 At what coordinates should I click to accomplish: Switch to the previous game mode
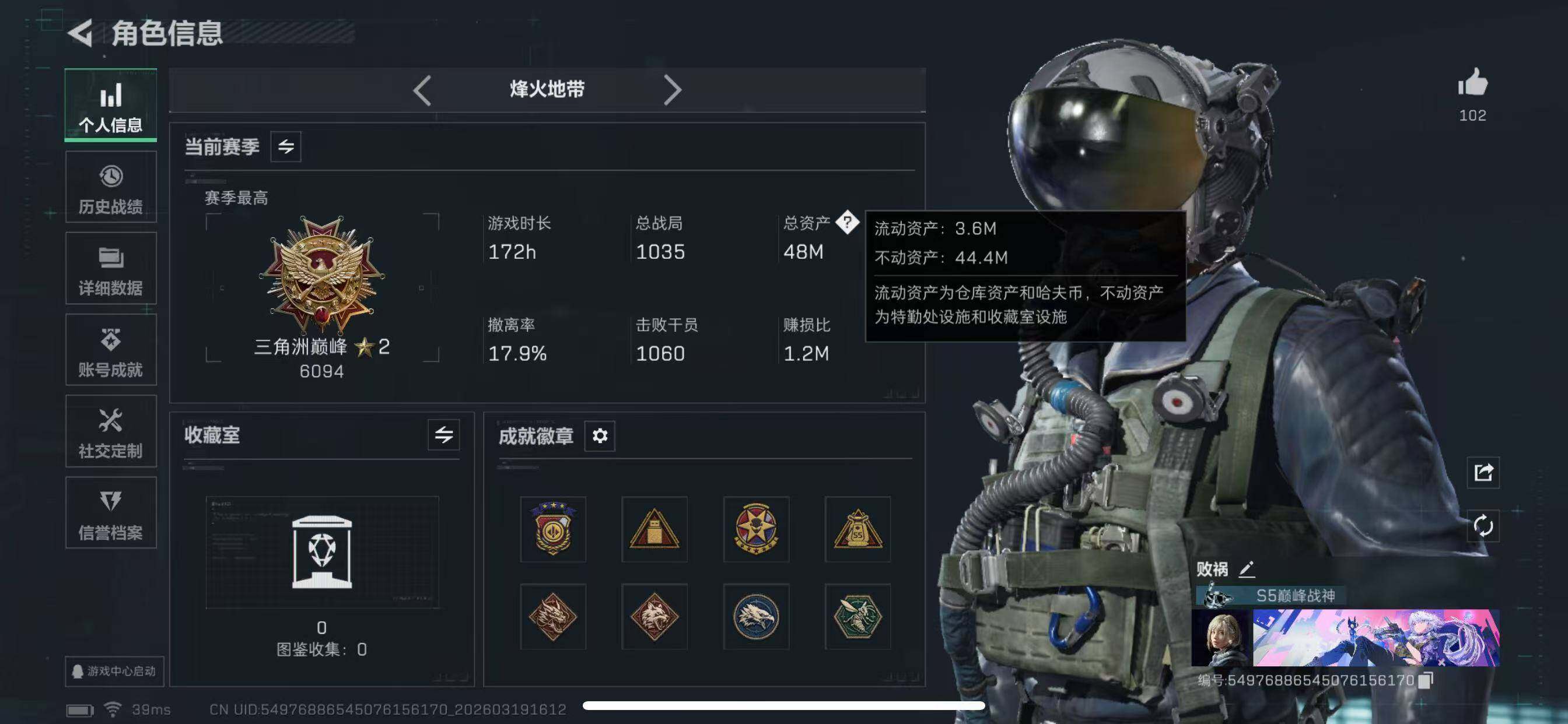click(422, 91)
